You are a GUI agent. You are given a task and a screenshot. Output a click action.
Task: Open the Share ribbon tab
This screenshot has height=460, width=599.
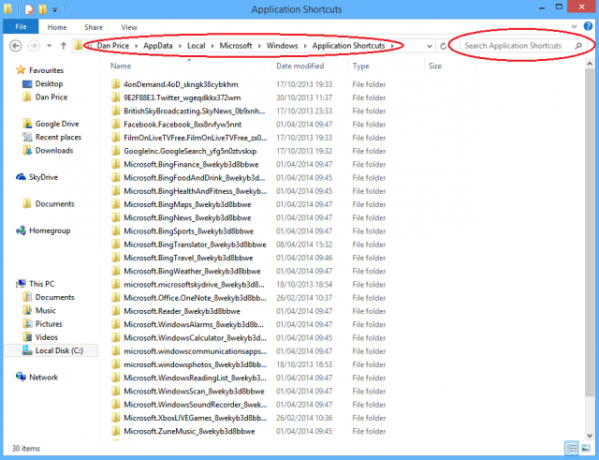[93, 27]
